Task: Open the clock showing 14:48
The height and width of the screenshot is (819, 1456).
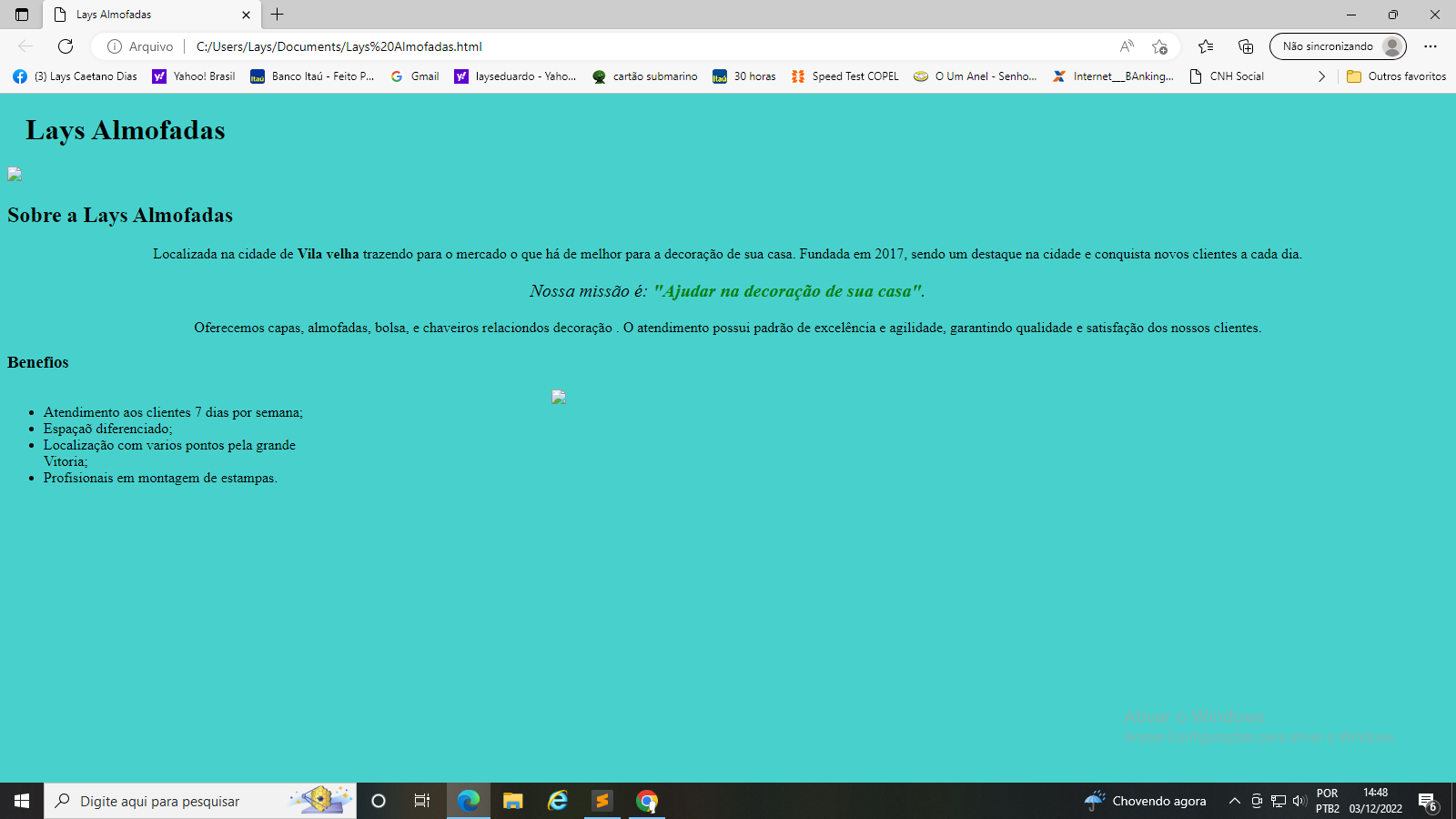Action: click(1376, 801)
